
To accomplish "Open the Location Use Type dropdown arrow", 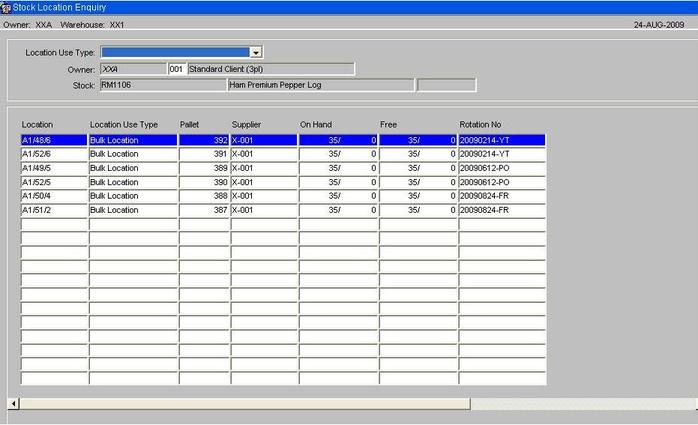I will click(256, 53).
